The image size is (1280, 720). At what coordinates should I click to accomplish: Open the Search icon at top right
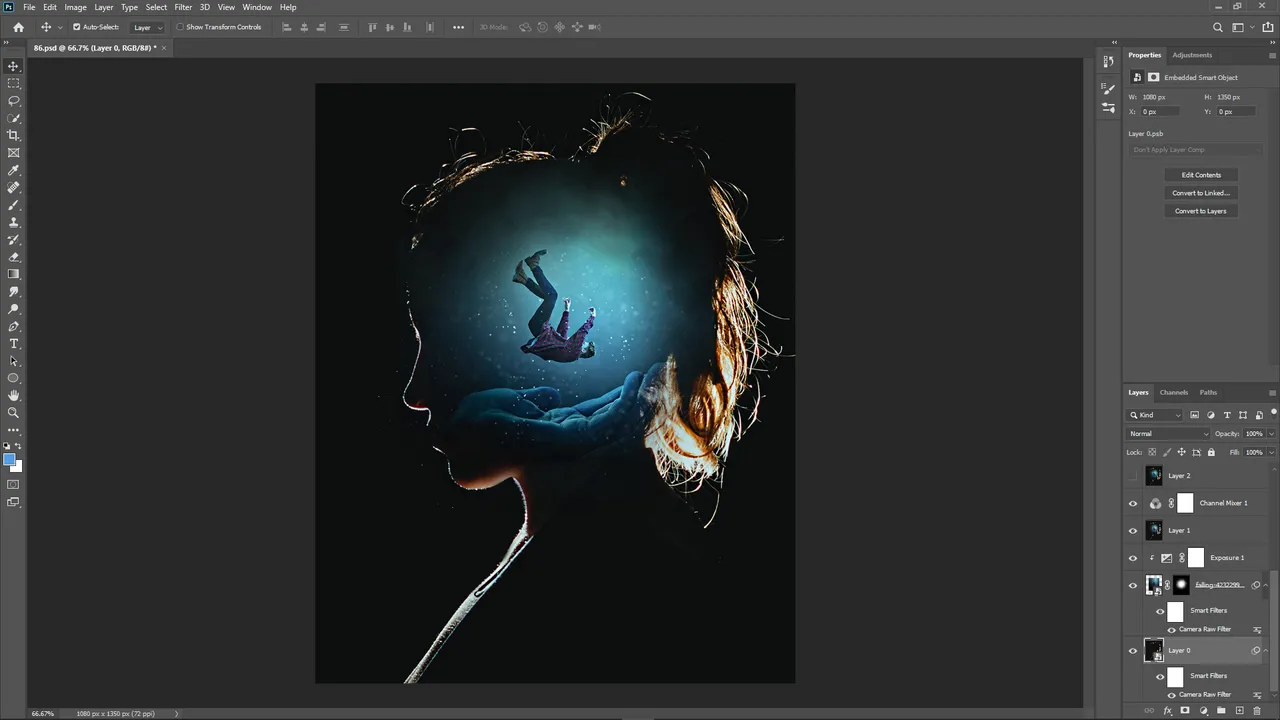[x=1218, y=28]
